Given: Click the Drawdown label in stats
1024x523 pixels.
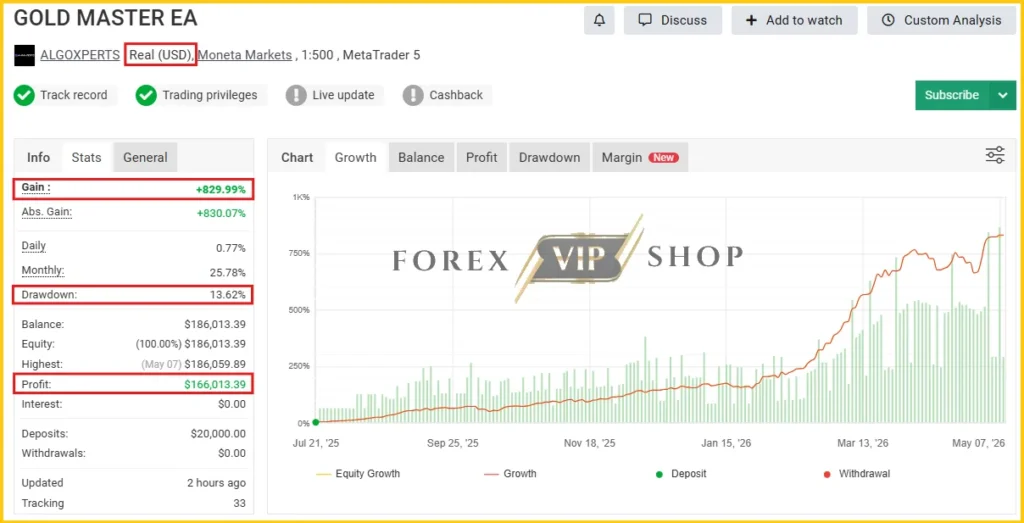Looking at the screenshot, I should click(x=49, y=294).
